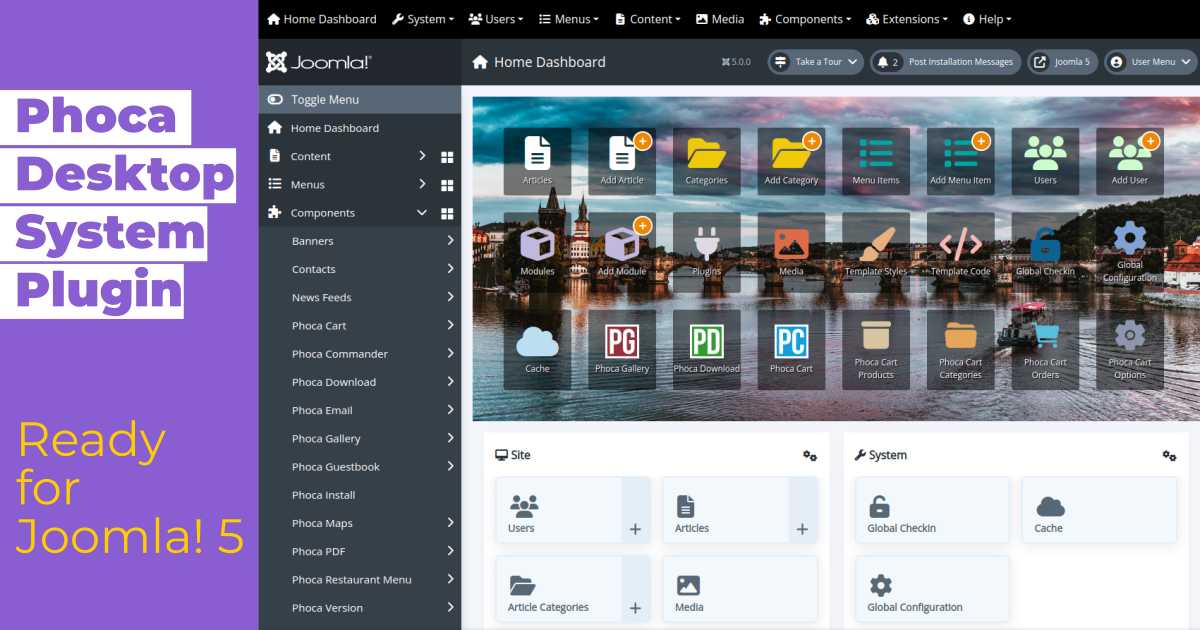Open the Add User desktop icon
This screenshot has height=630, width=1200.
click(x=1130, y=161)
